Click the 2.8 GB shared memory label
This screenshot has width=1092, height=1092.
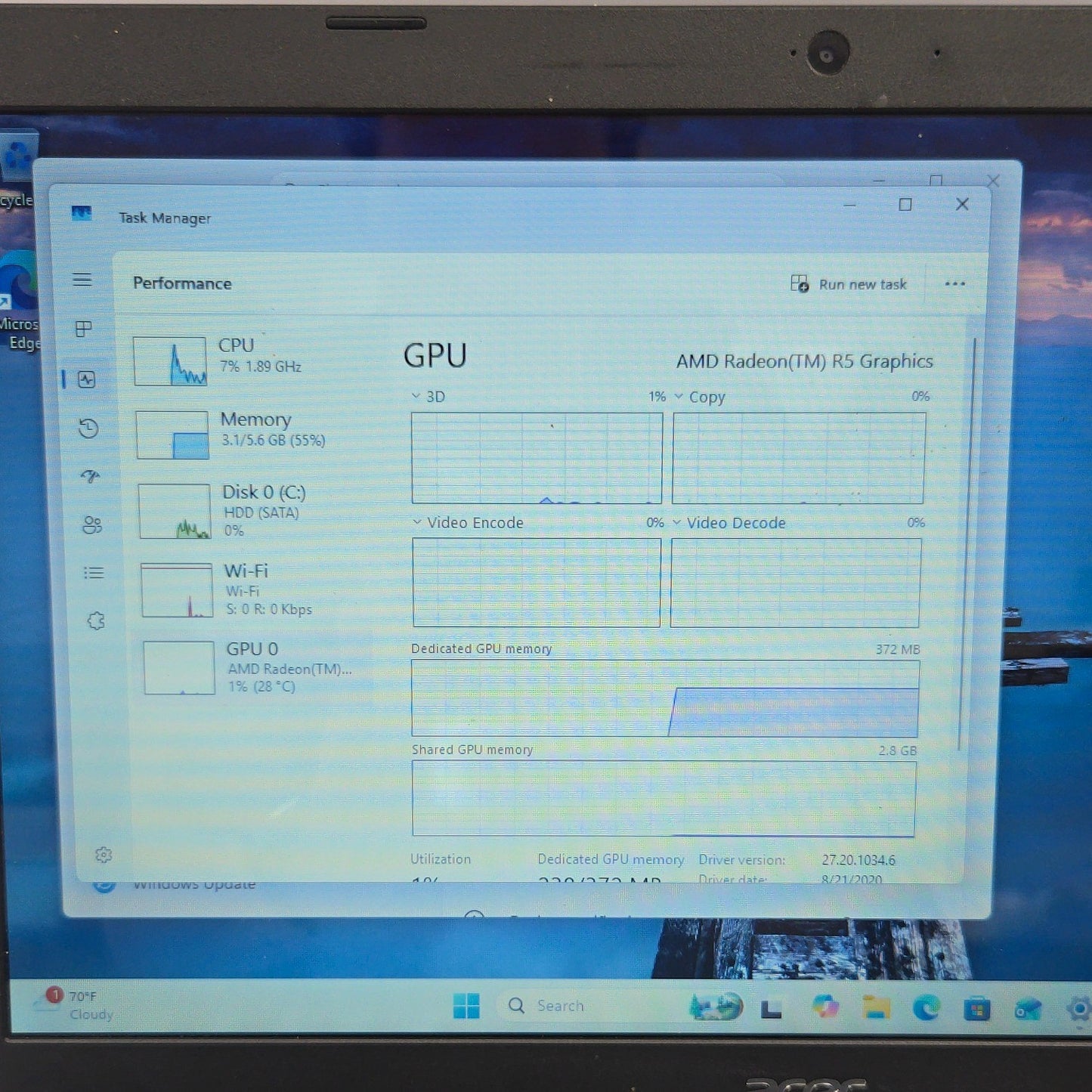click(x=898, y=750)
